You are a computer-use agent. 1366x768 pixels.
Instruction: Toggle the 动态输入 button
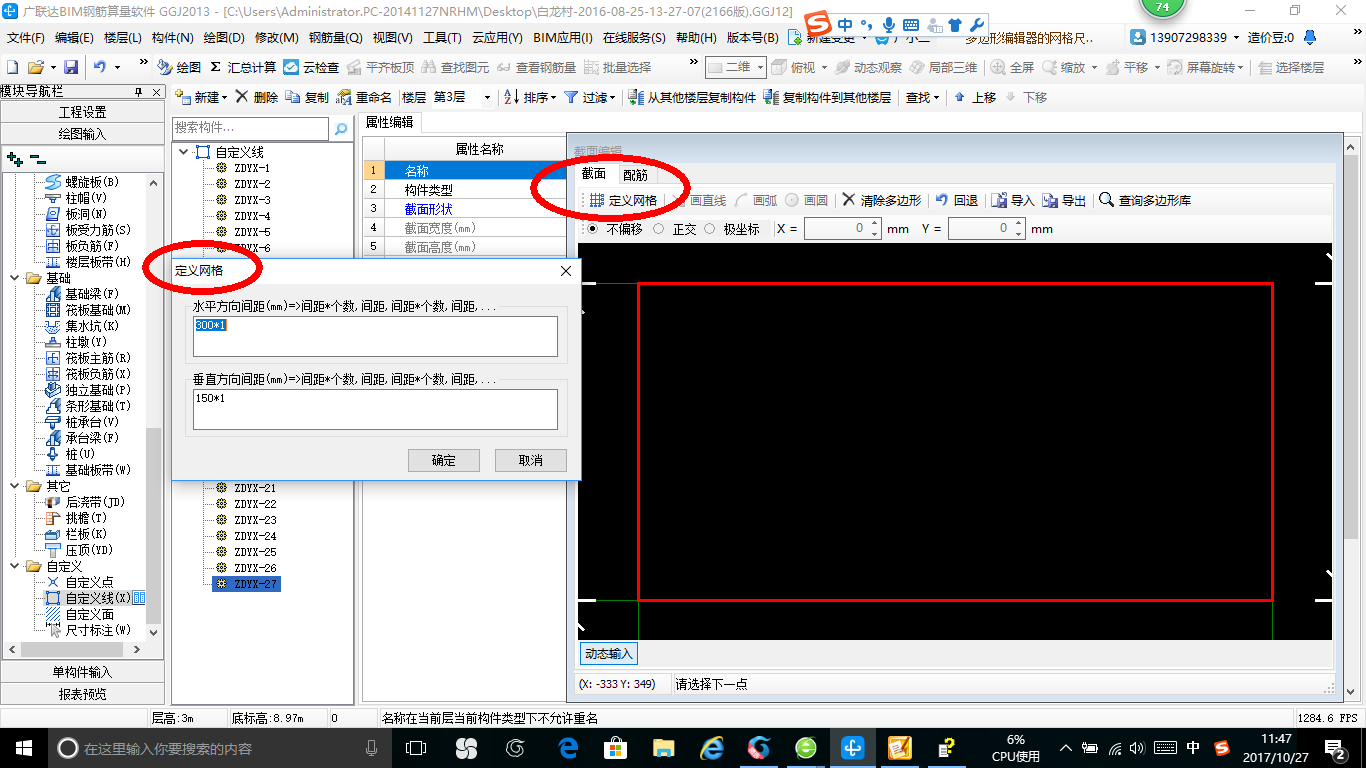[x=609, y=654]
